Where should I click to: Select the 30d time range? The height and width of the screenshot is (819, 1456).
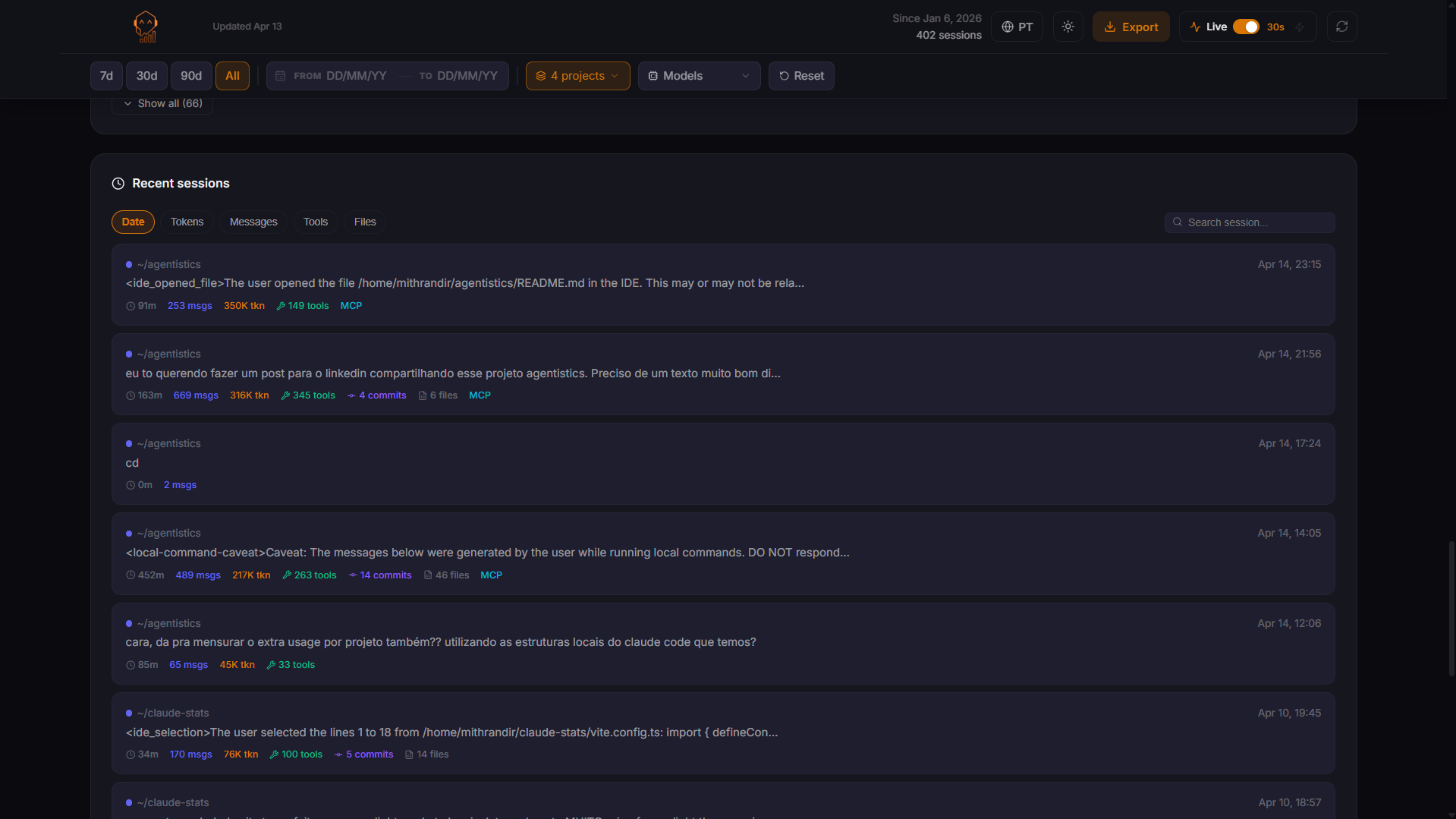(146, 76)
